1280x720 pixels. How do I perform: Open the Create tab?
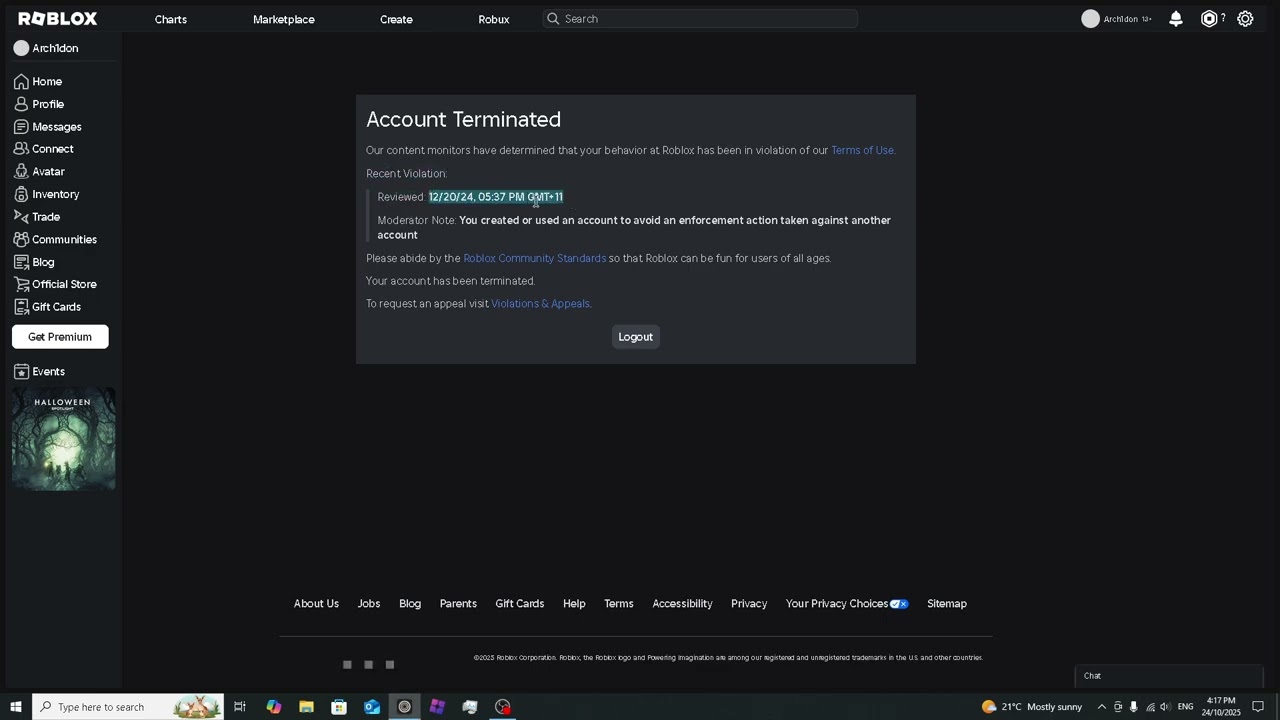(396, 19)
